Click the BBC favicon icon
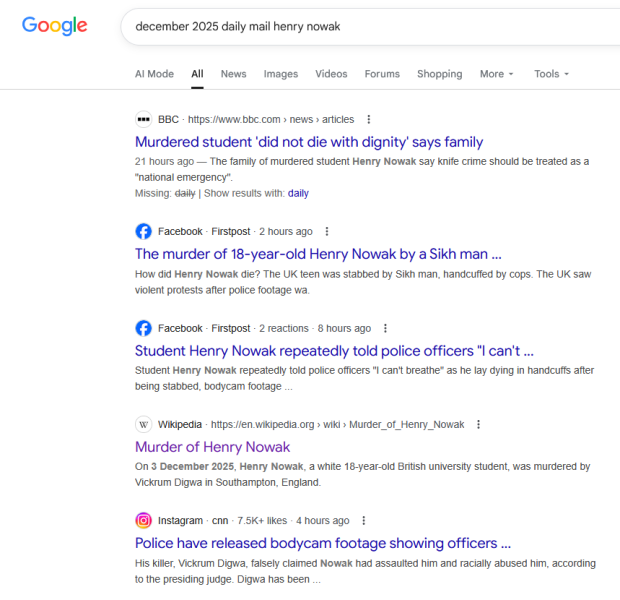This screenshot has height=600, width=620. (x=144, y=119)
